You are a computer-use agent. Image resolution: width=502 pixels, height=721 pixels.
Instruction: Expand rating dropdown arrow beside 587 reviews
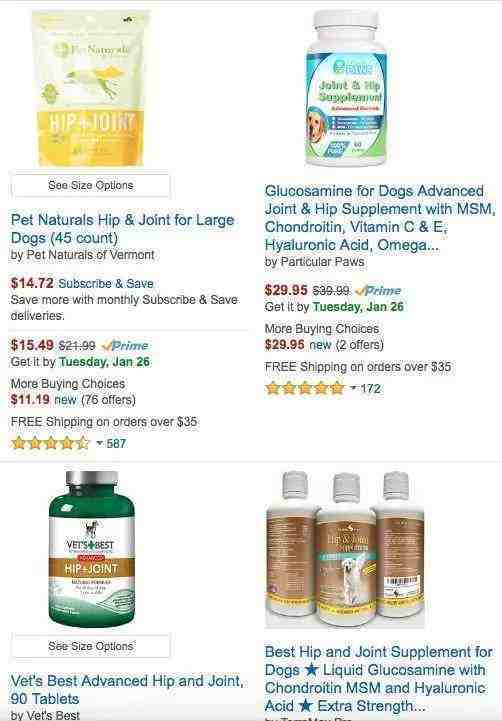pos(99,443)
